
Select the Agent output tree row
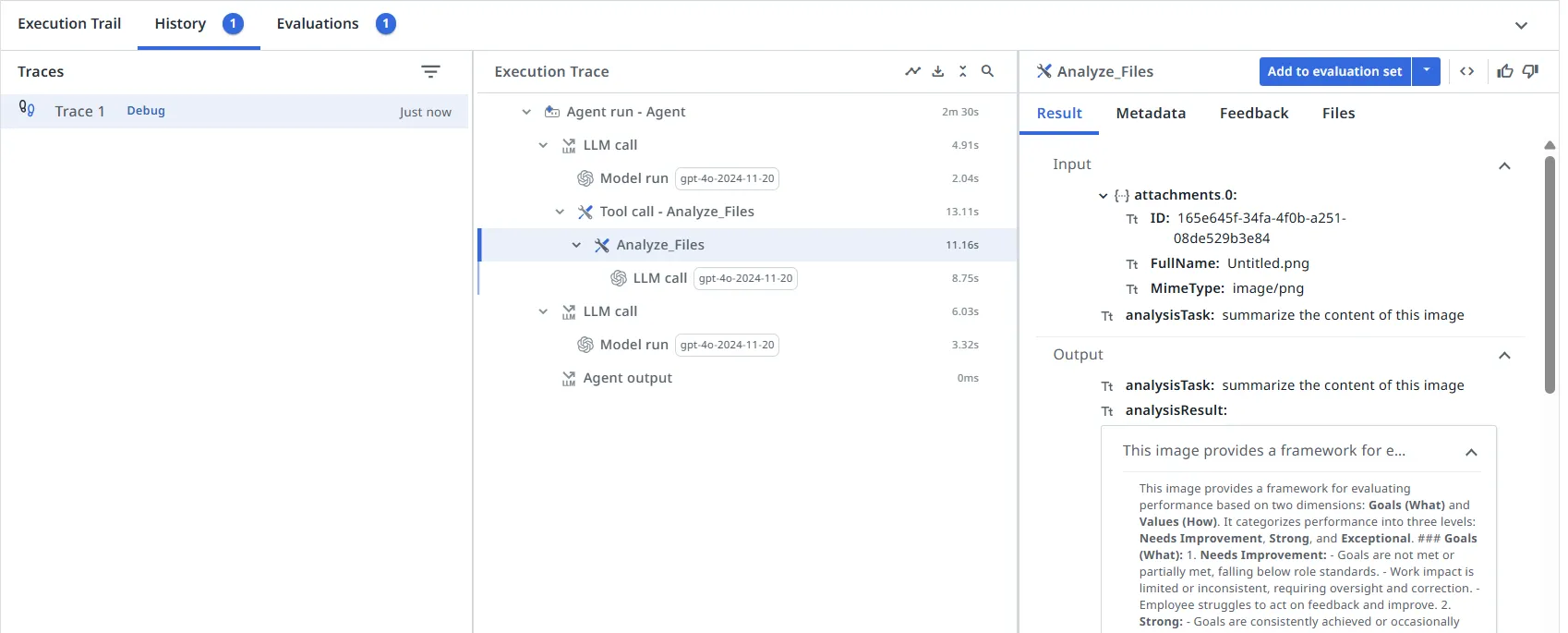pyautogui.click(x=627, y=378)
